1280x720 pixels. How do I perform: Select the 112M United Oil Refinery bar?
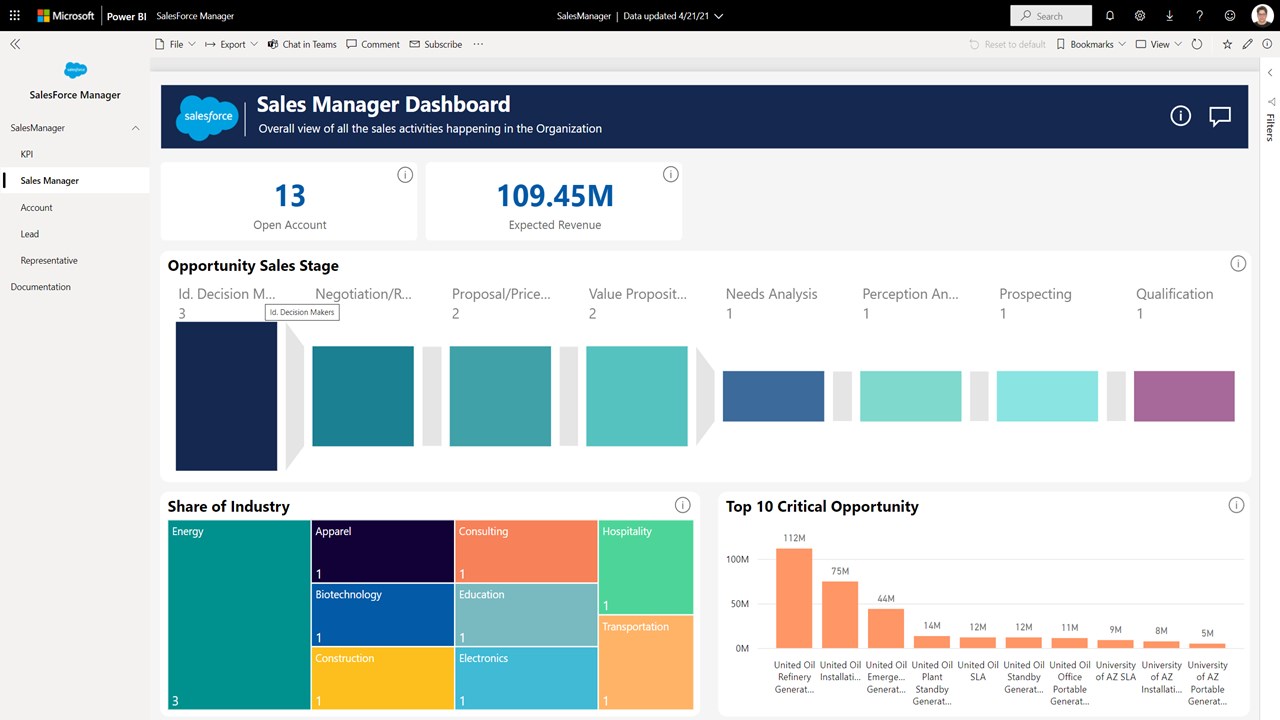point(794,598)
